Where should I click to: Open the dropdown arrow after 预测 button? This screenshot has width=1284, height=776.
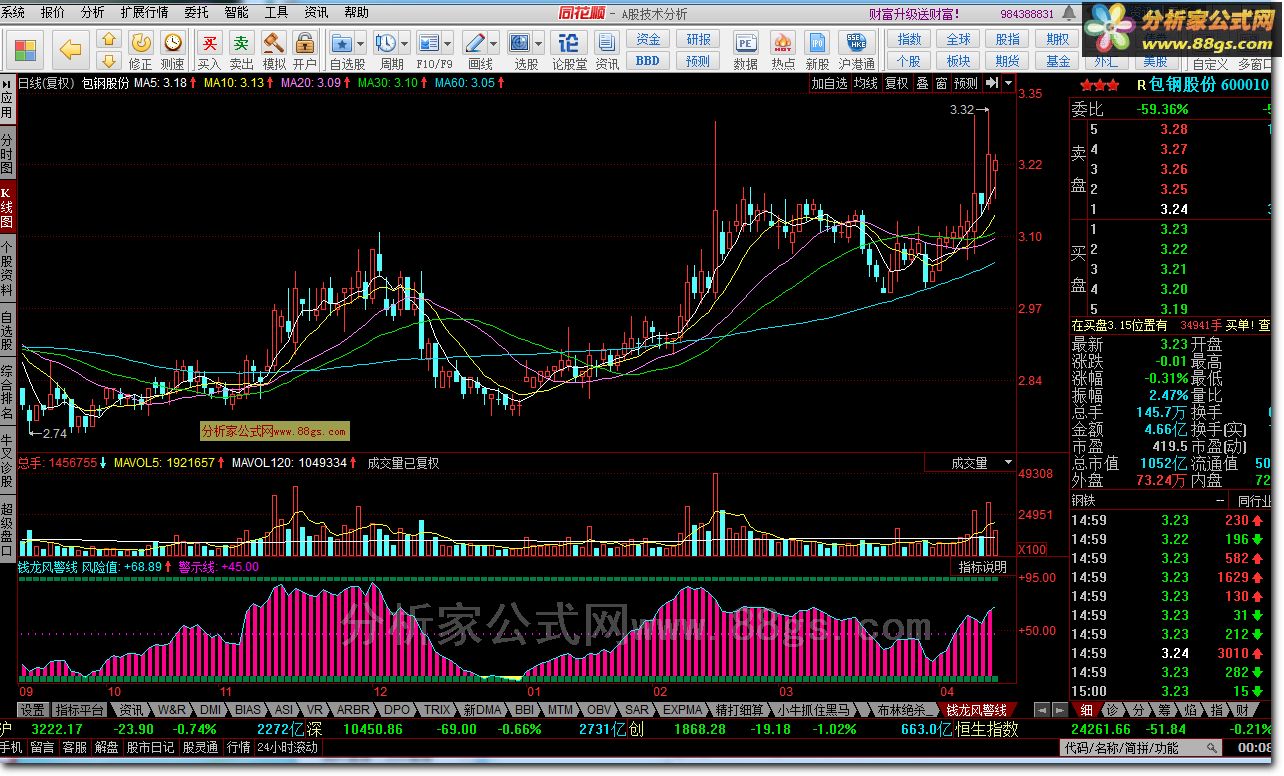pos(1009,84)
